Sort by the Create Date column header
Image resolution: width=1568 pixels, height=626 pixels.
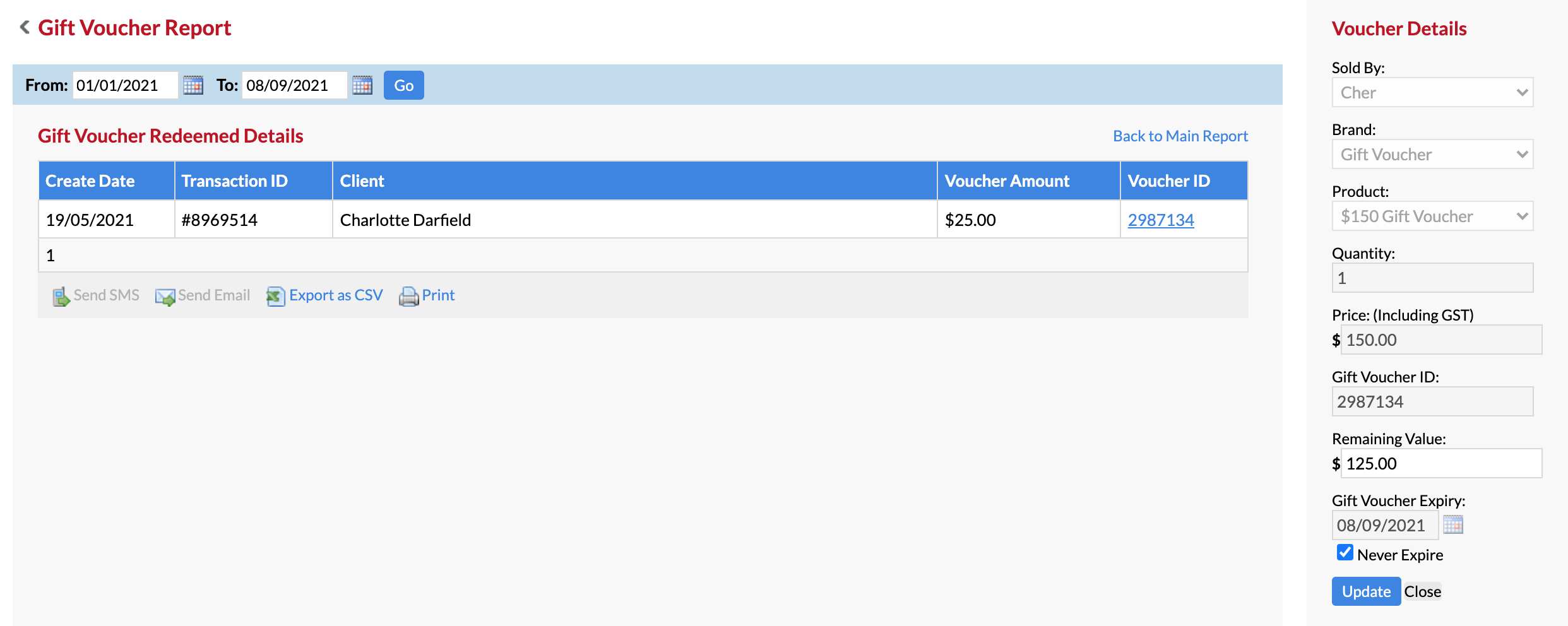tap(90, 181)
